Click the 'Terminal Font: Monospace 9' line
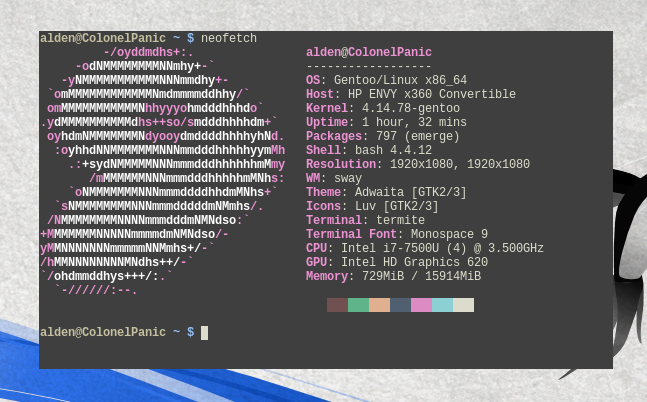This screenshot has width=647, height=402. pyautogui.click(x=397, y=234)
